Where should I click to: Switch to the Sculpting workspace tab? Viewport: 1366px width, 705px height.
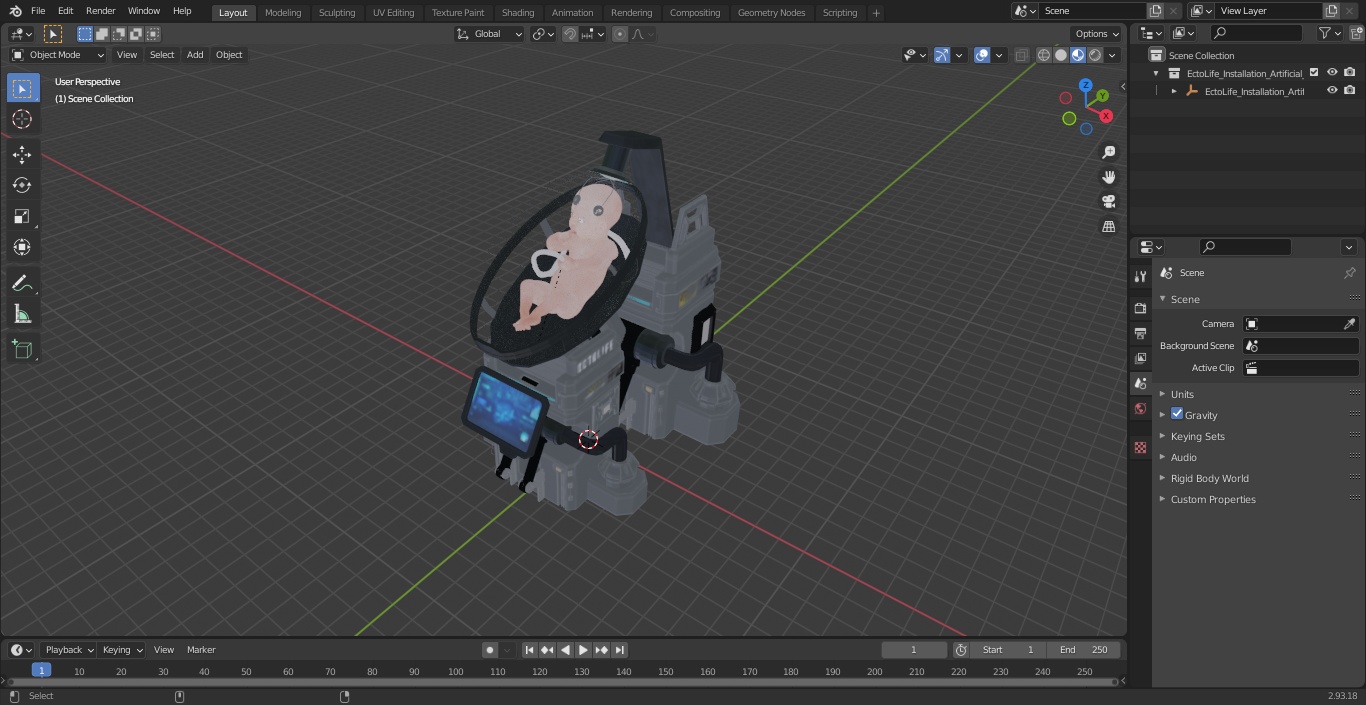(337, 12)
